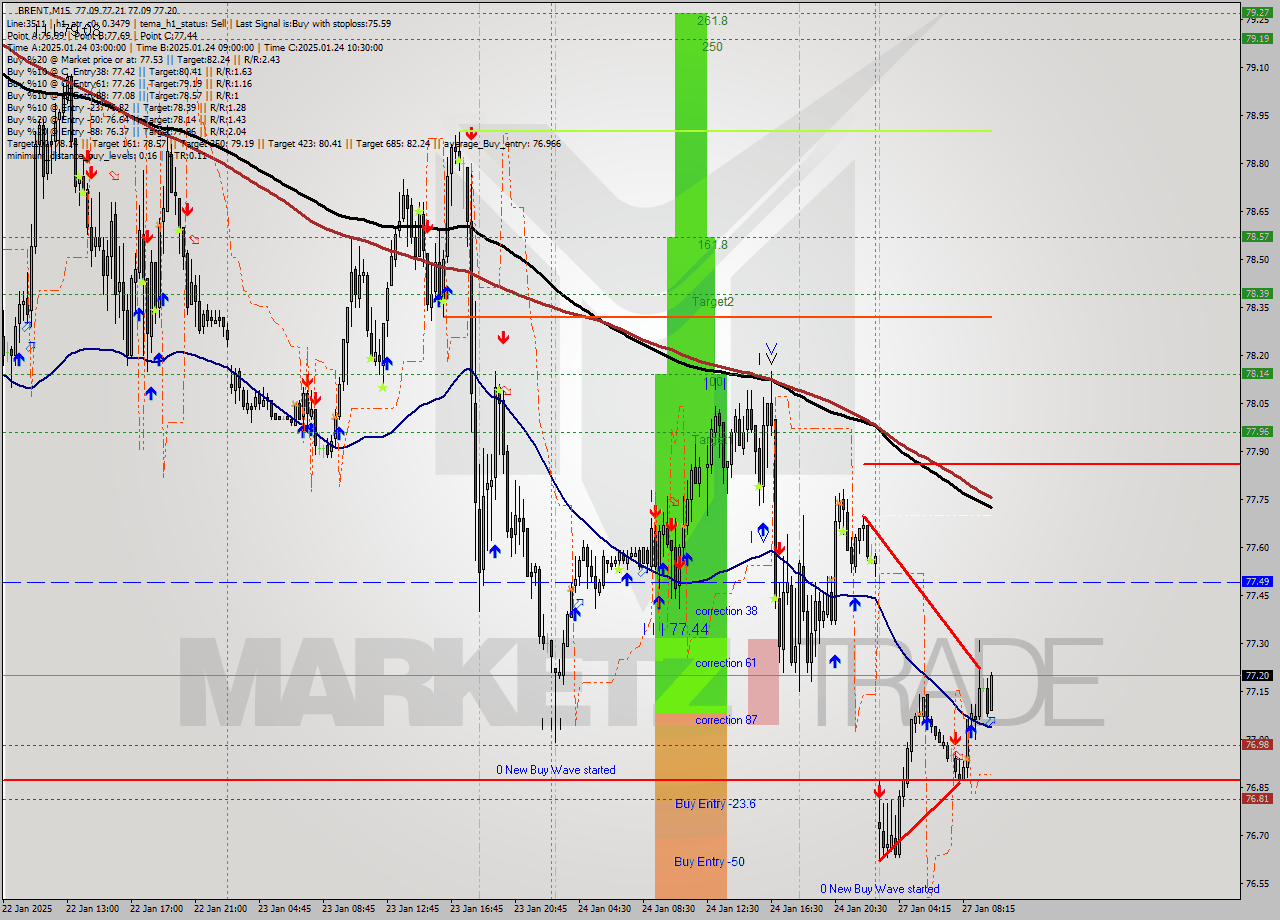
Task: Click the 23 Jan 16:45 time label
Action: point(478,909)
